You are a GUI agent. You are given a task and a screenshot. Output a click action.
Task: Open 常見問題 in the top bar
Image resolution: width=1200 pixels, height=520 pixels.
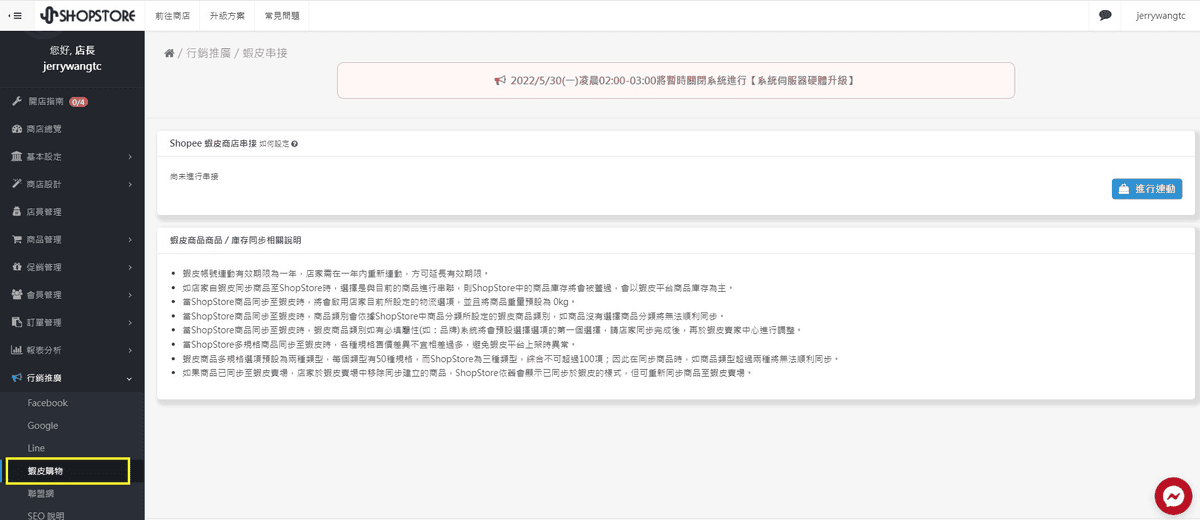tap(282, 16)
